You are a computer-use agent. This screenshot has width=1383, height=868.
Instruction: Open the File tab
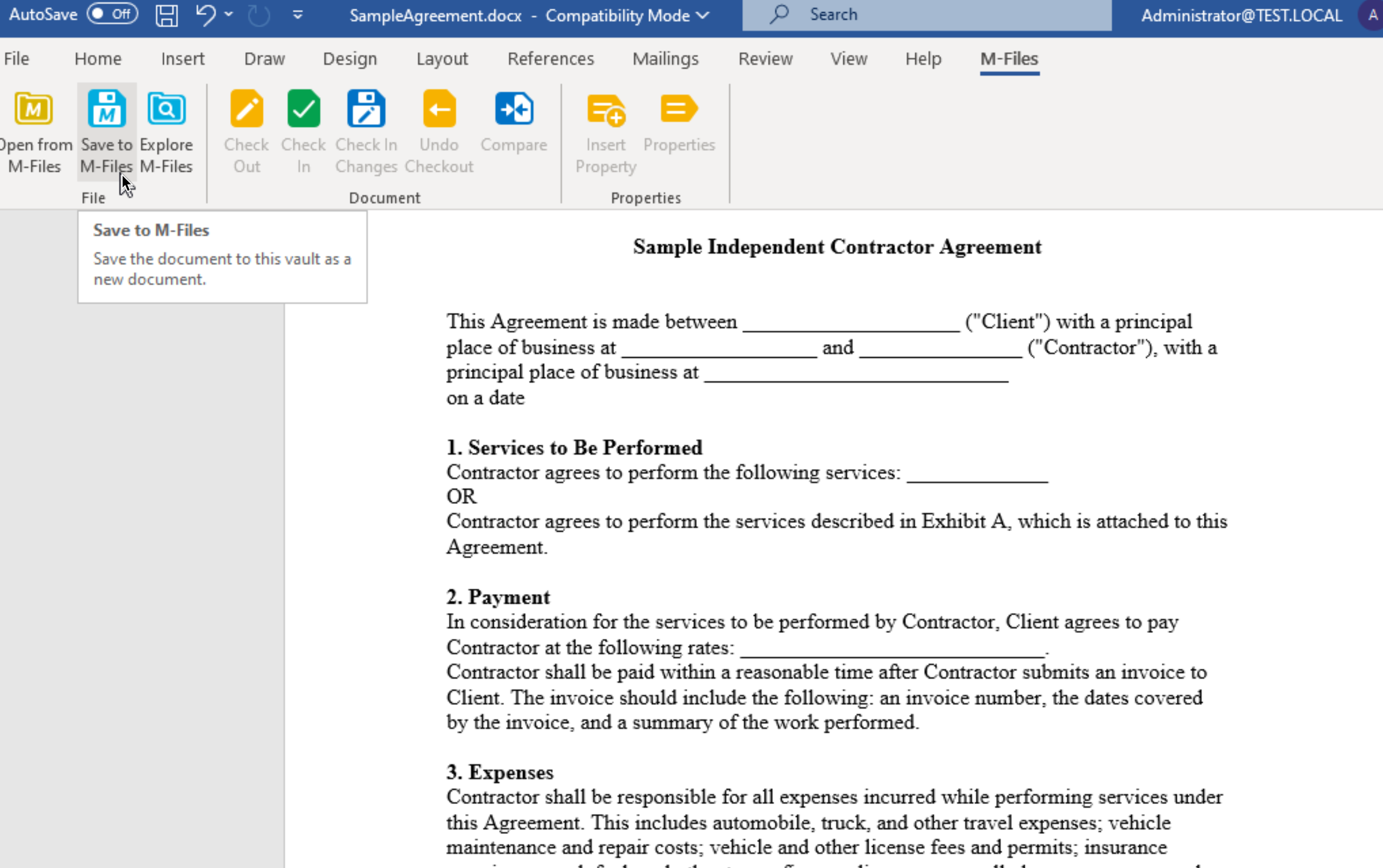(16, 59)
